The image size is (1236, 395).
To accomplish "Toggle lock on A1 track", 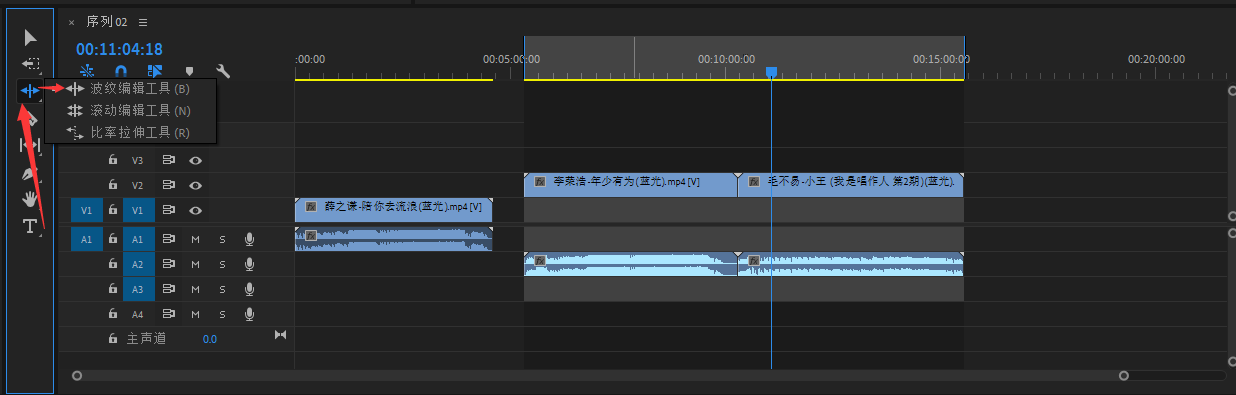I will click(x=113, y=239).
